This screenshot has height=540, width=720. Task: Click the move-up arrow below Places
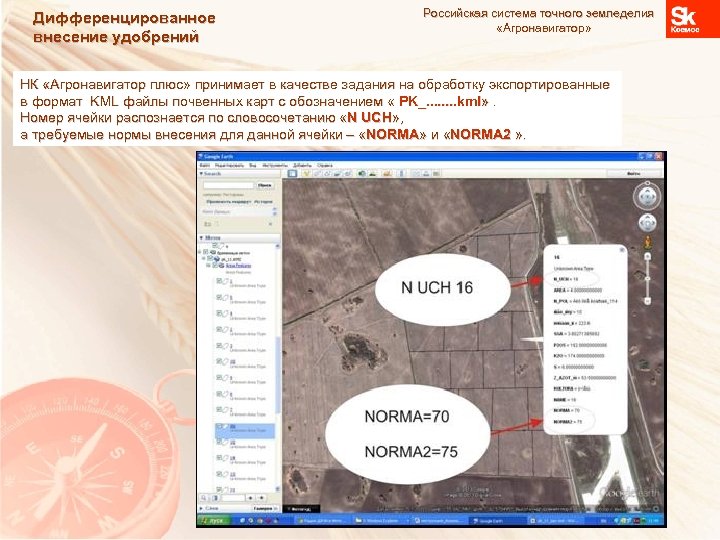click(x=251, y=498)
